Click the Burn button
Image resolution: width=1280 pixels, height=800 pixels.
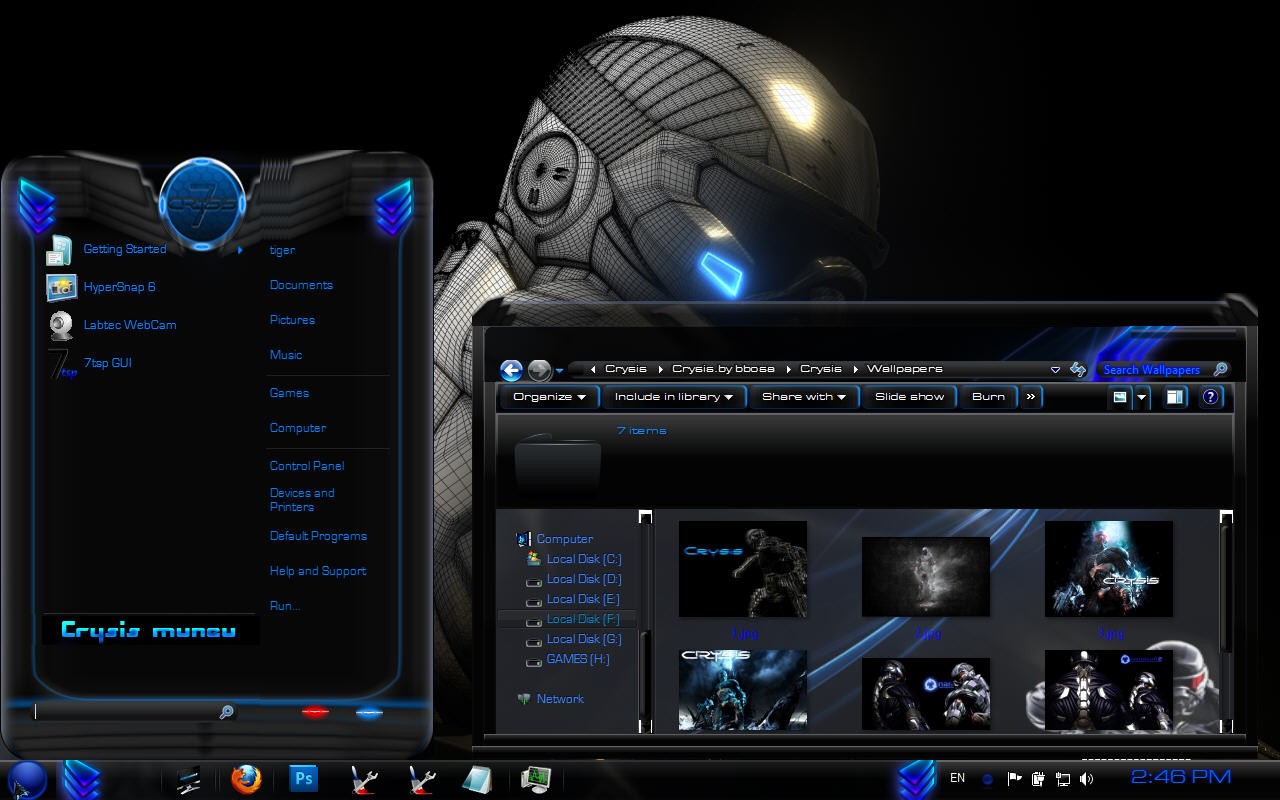[988, 397]
